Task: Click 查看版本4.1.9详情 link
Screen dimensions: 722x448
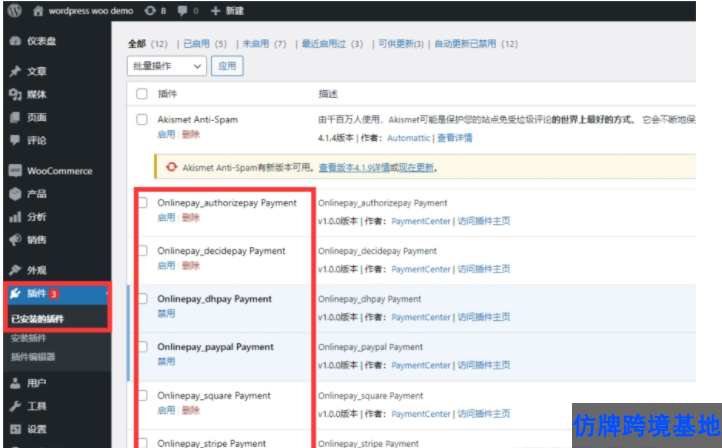Action: 354,167
